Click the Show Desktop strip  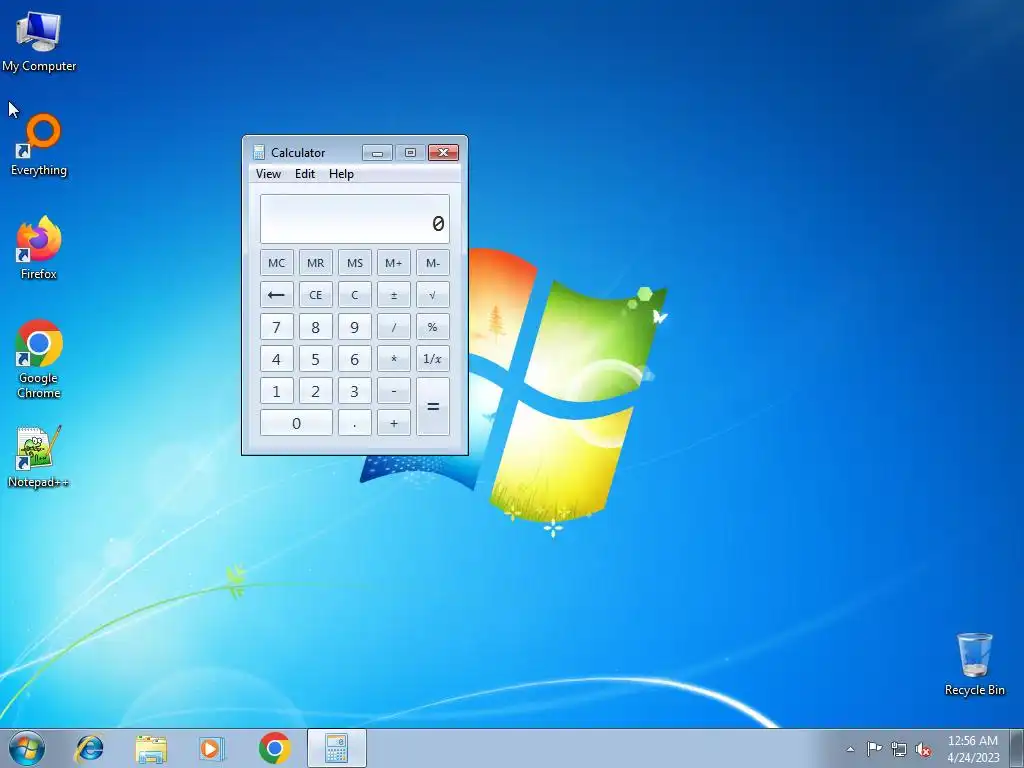[1016, 749]
